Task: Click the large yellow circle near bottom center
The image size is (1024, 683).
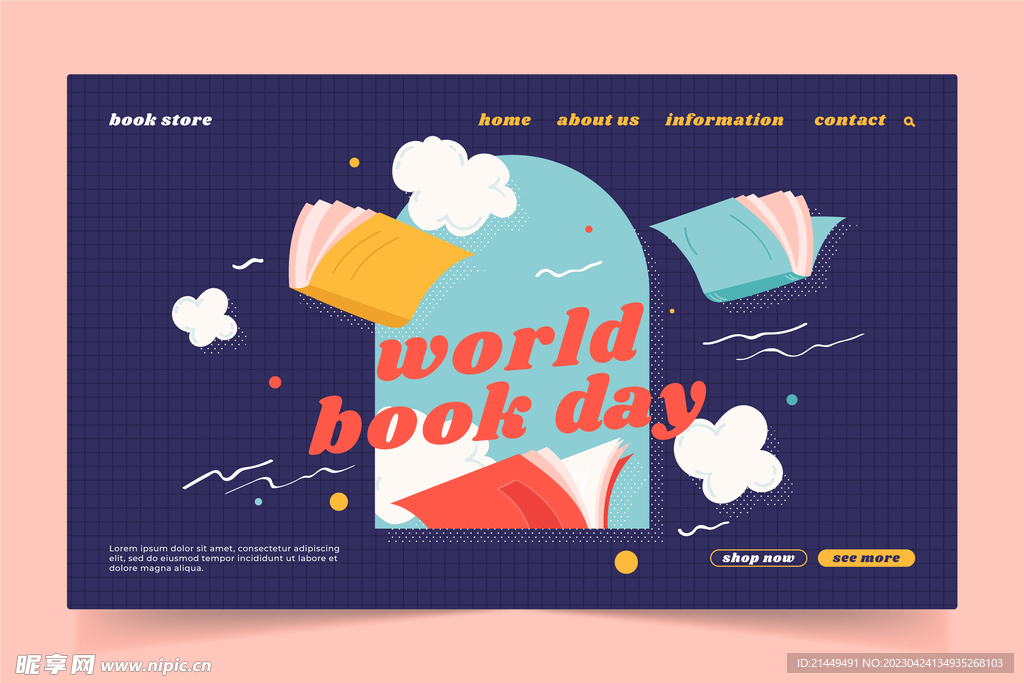Action: pos(626,562)
